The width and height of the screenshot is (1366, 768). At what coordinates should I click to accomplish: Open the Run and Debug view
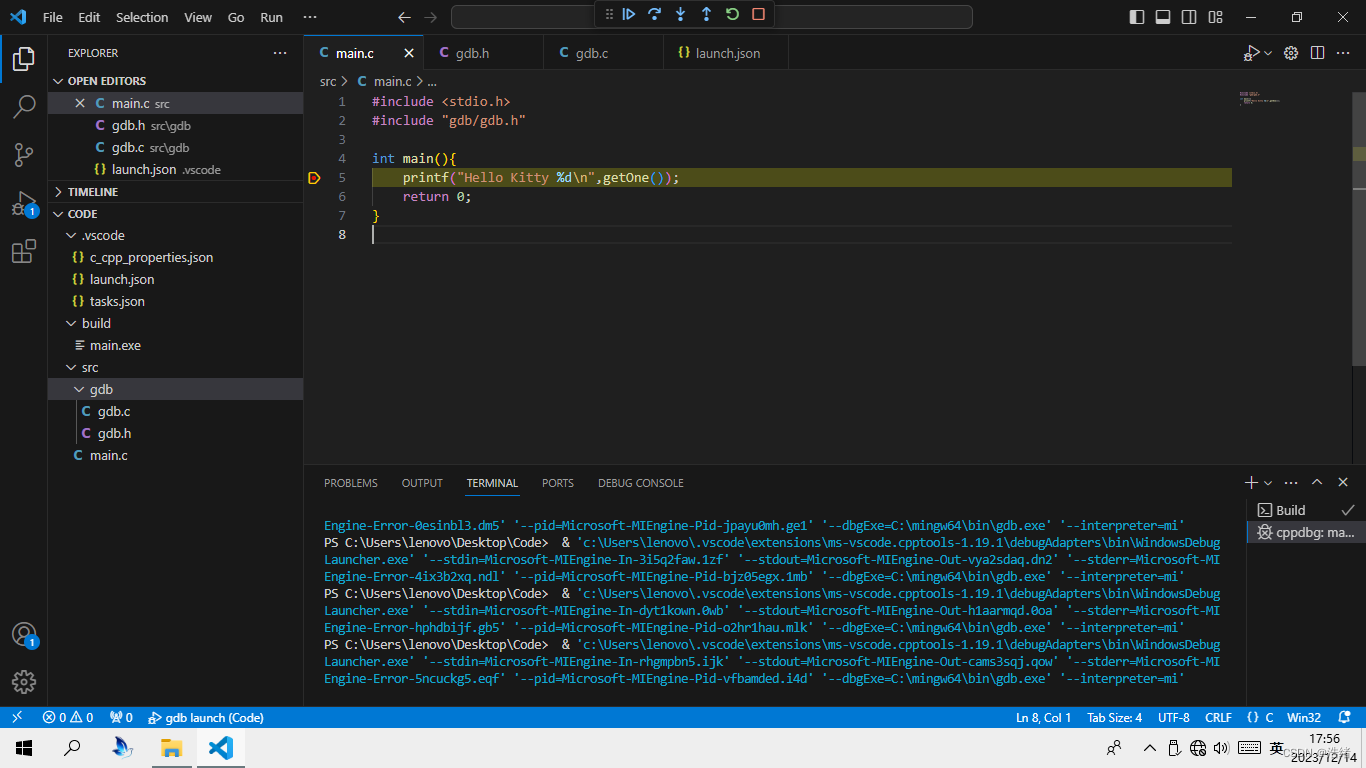24,204
